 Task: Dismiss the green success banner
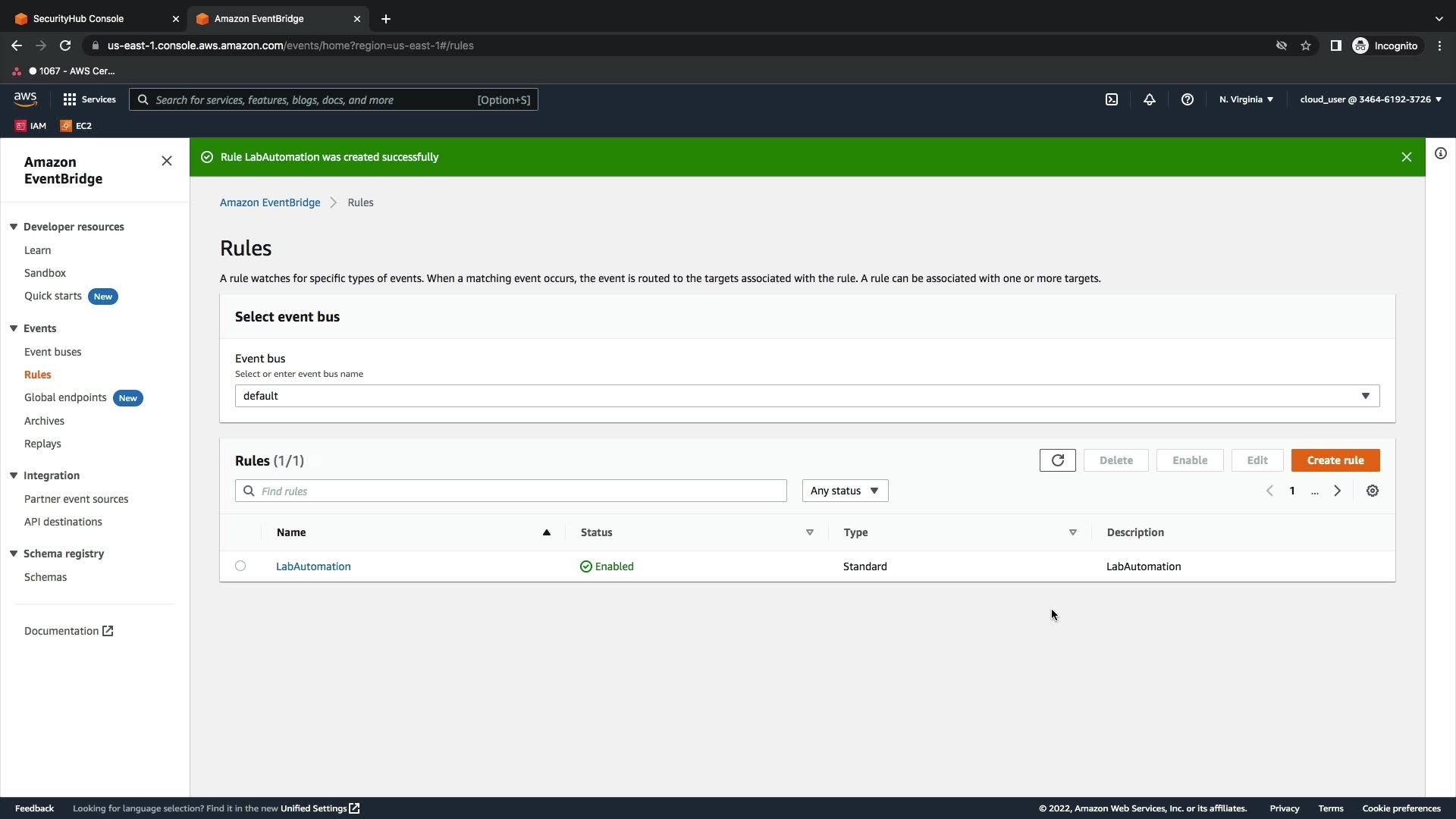coord(1406,157)
